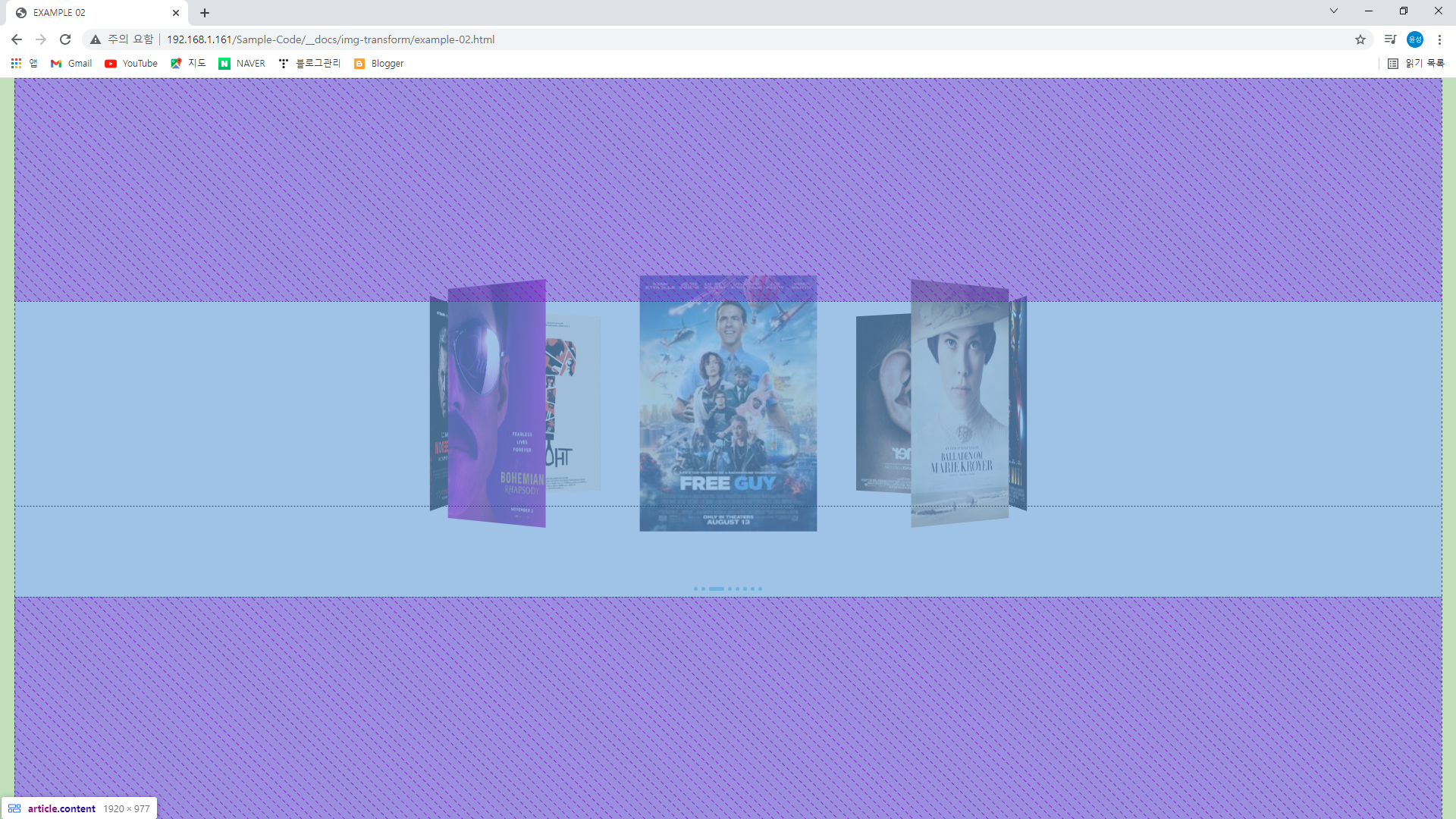Viewport: 1456px width, 819px height.
Task: Reload the current page
Action: coord(65,39)
